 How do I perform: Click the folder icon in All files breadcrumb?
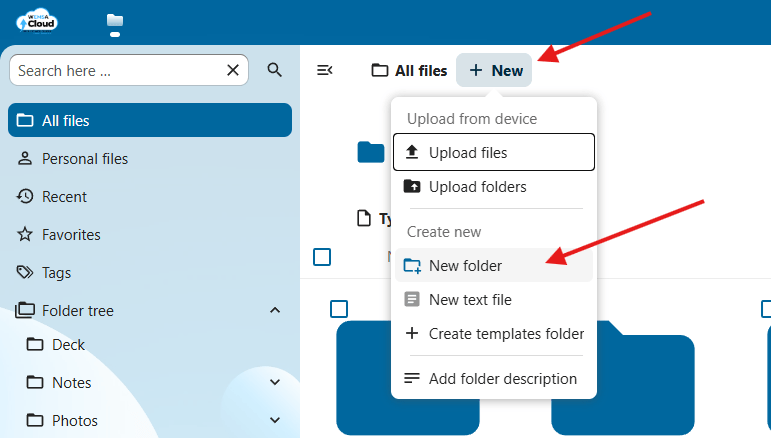[x=380, y=70]
